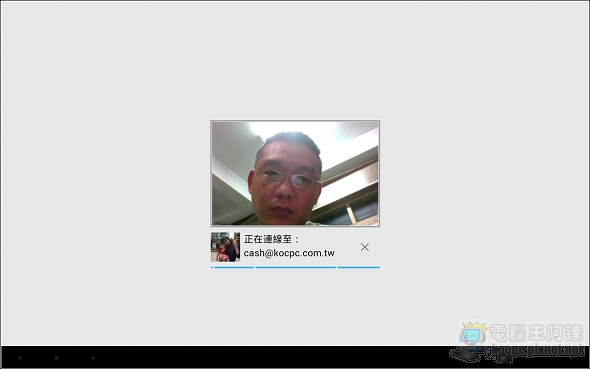Click the left segment of blue progress bar

234,267
